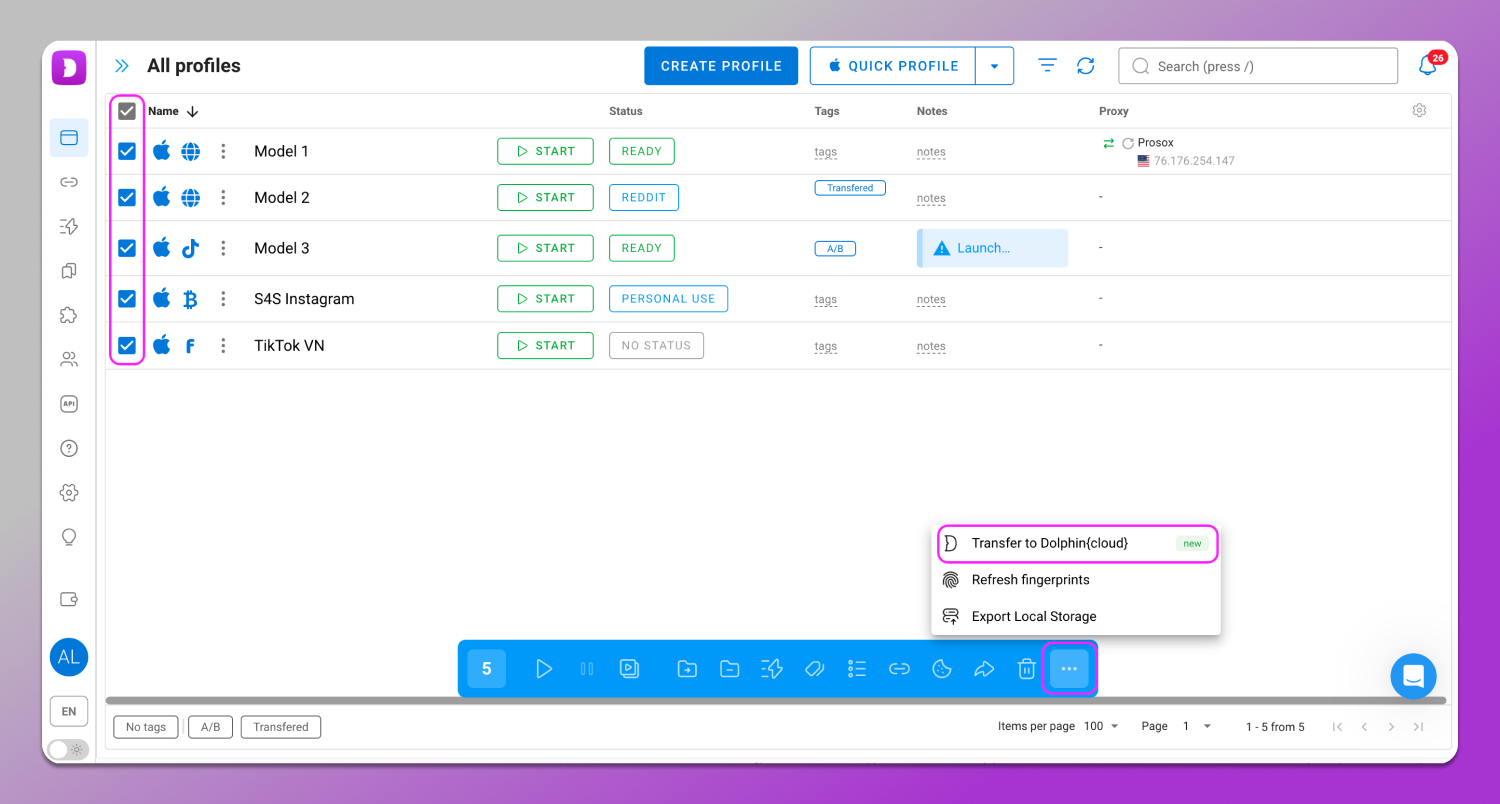
Task: Open filters using the filter icon near search
Action: point(1047,65)
